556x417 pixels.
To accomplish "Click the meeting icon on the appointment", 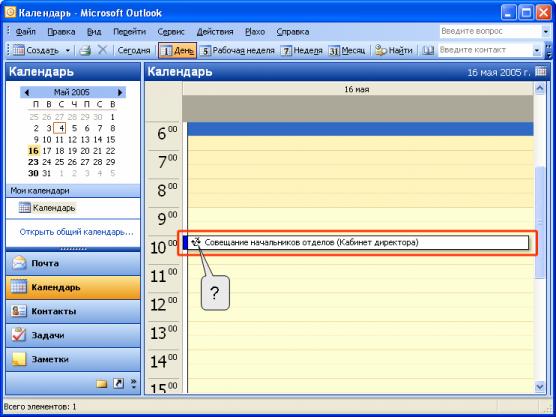I will (x=196, y=242).
